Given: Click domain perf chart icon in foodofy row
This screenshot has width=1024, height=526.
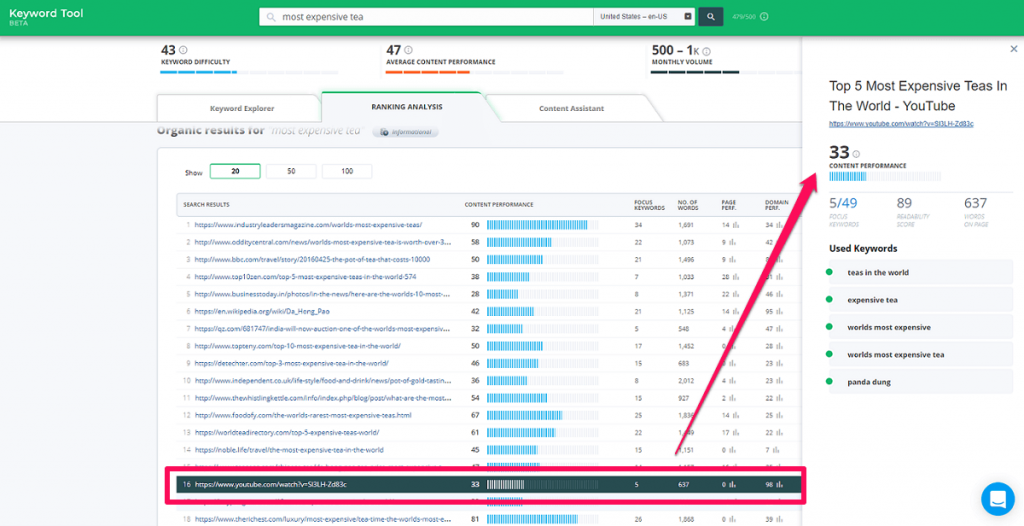Looking at the screenshot, I should (x=778, y=415).
